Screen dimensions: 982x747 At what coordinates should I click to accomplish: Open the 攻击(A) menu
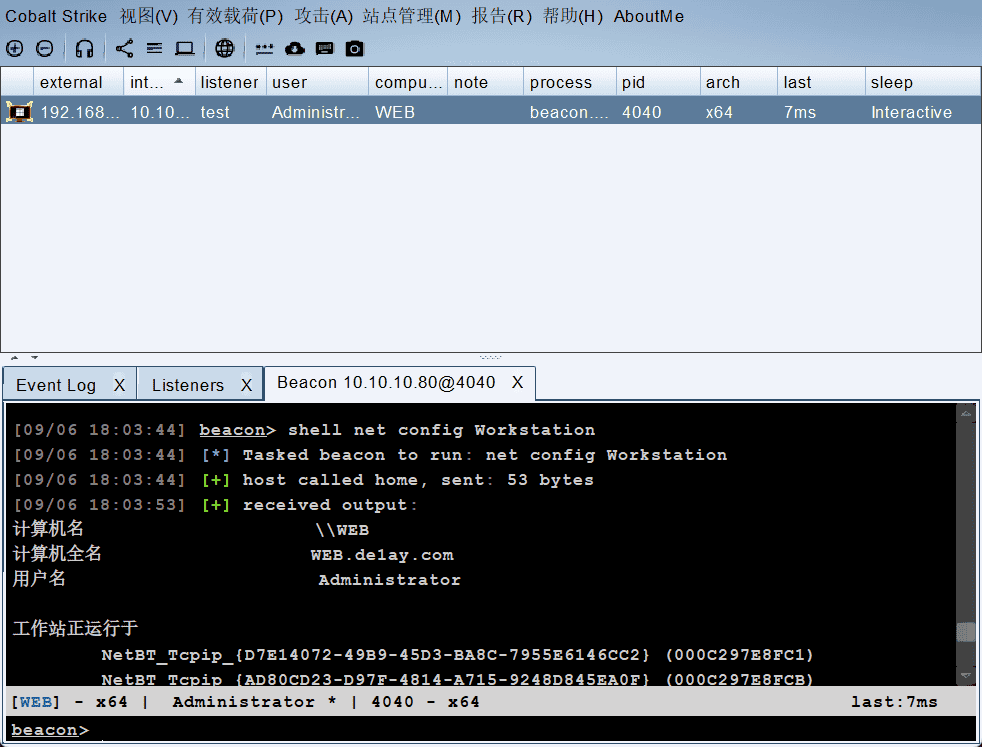pyautogui.click(x=324, y=16)
